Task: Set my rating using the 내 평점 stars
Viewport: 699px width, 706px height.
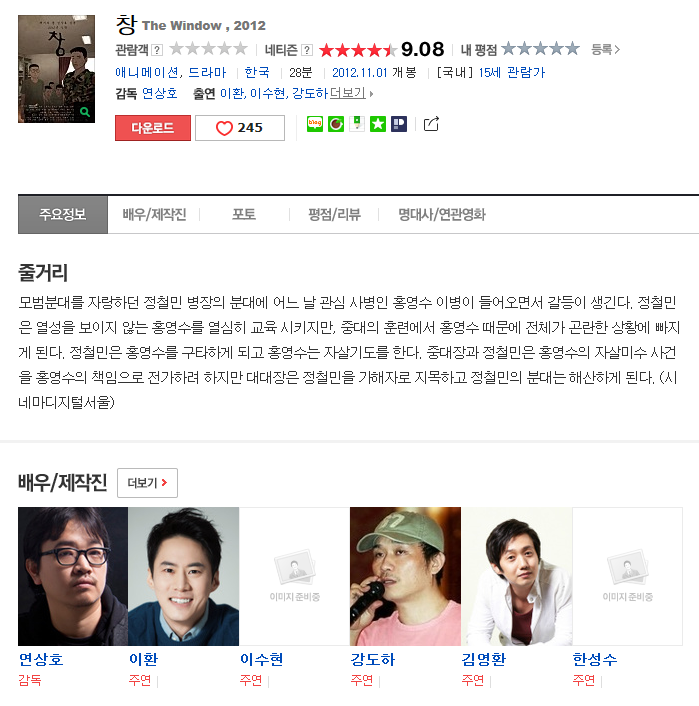Action: (x=540, y=48)
